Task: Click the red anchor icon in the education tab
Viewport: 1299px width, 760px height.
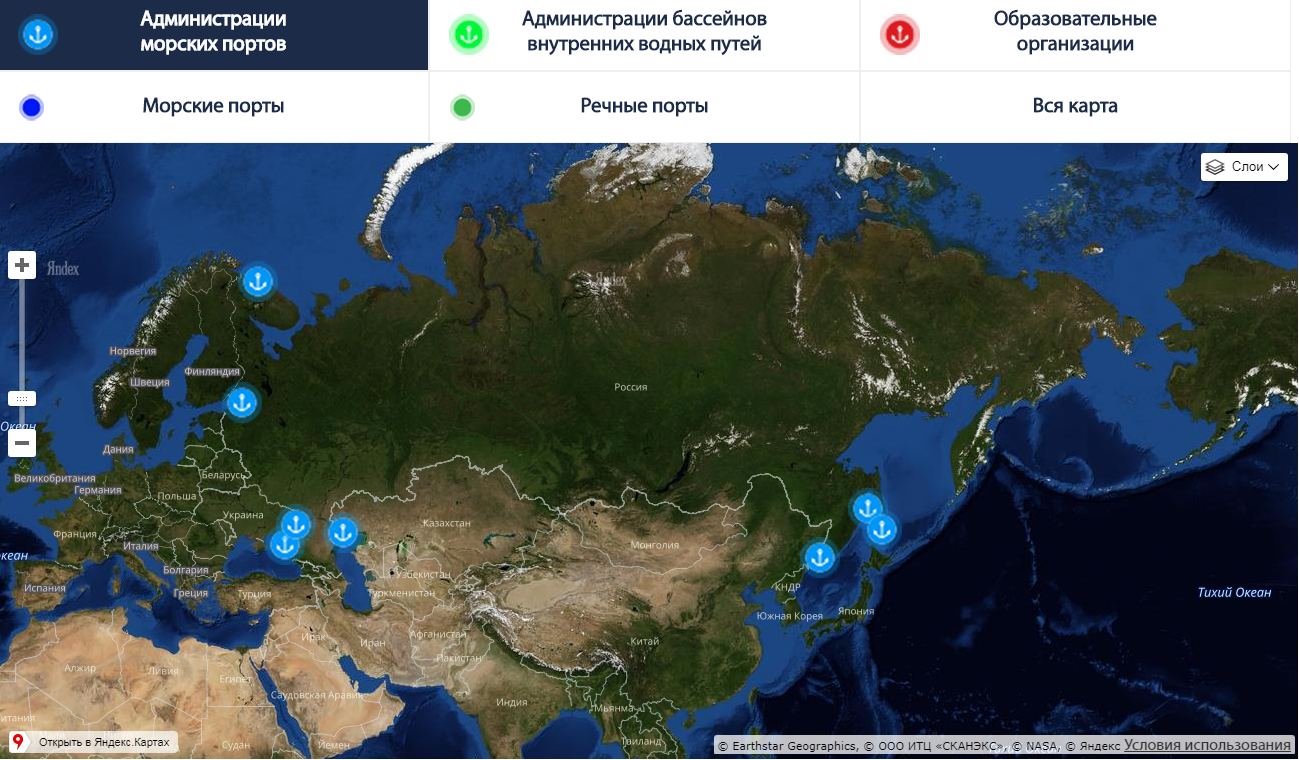Action: tap(899, 35)
